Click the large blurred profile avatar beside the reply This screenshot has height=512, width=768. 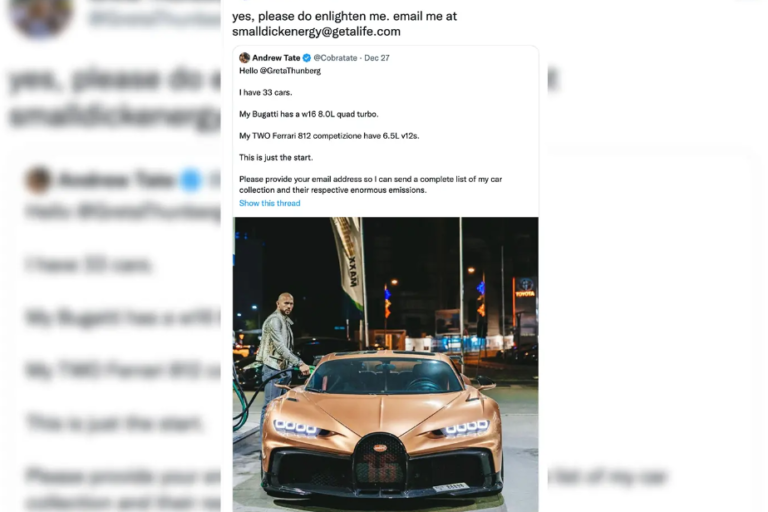coord(41,16)
